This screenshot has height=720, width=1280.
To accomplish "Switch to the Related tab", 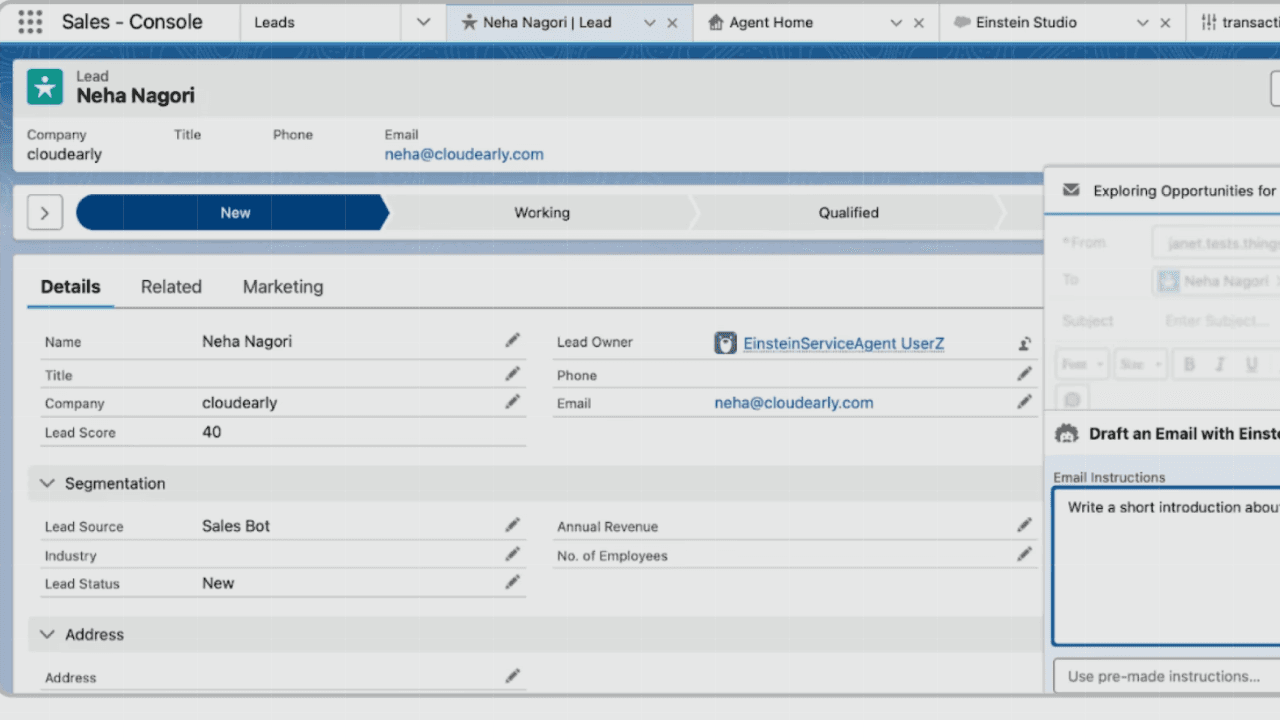I will pyautogui.click(x=171, y=286).
